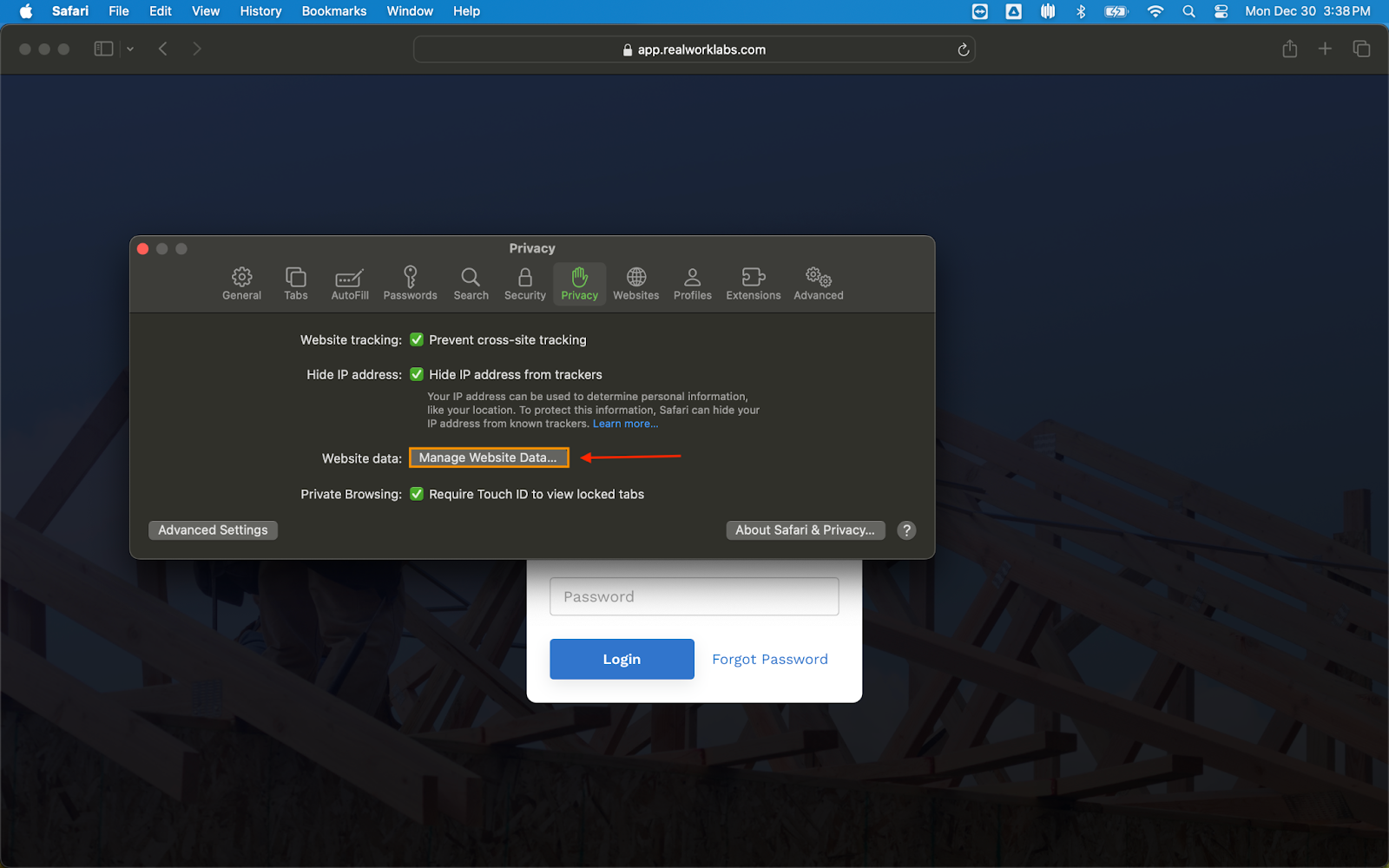Viewport: 1389px width, 868px height.
Task: Open the Help menu
Action: tap(466, 11)
